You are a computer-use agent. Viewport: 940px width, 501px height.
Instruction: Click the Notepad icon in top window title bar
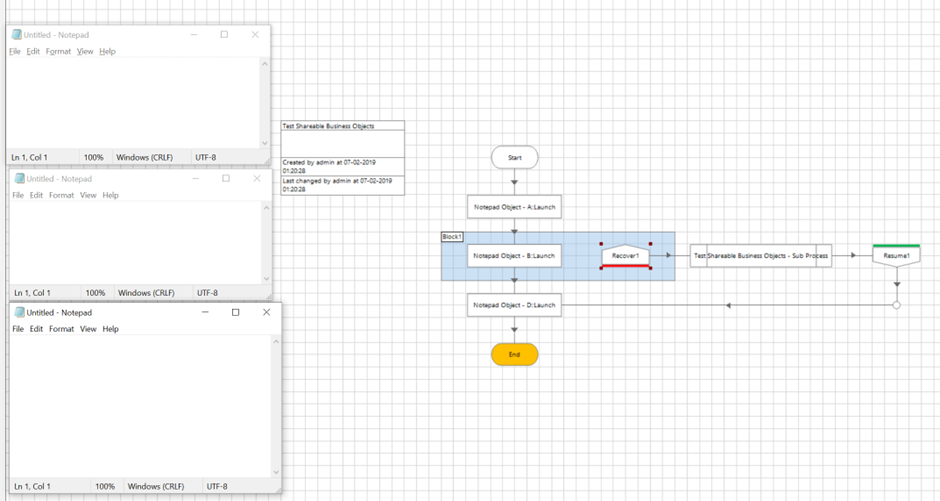click(x=16, y=35)
